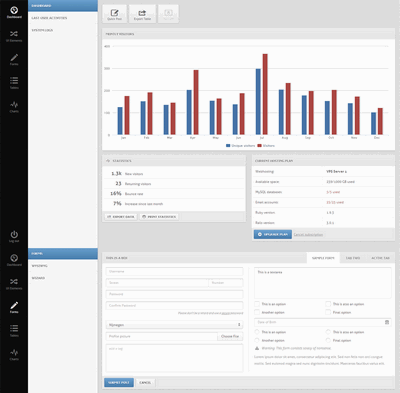Open Forms pencil icon in upper sidebar

coord(14,57)
